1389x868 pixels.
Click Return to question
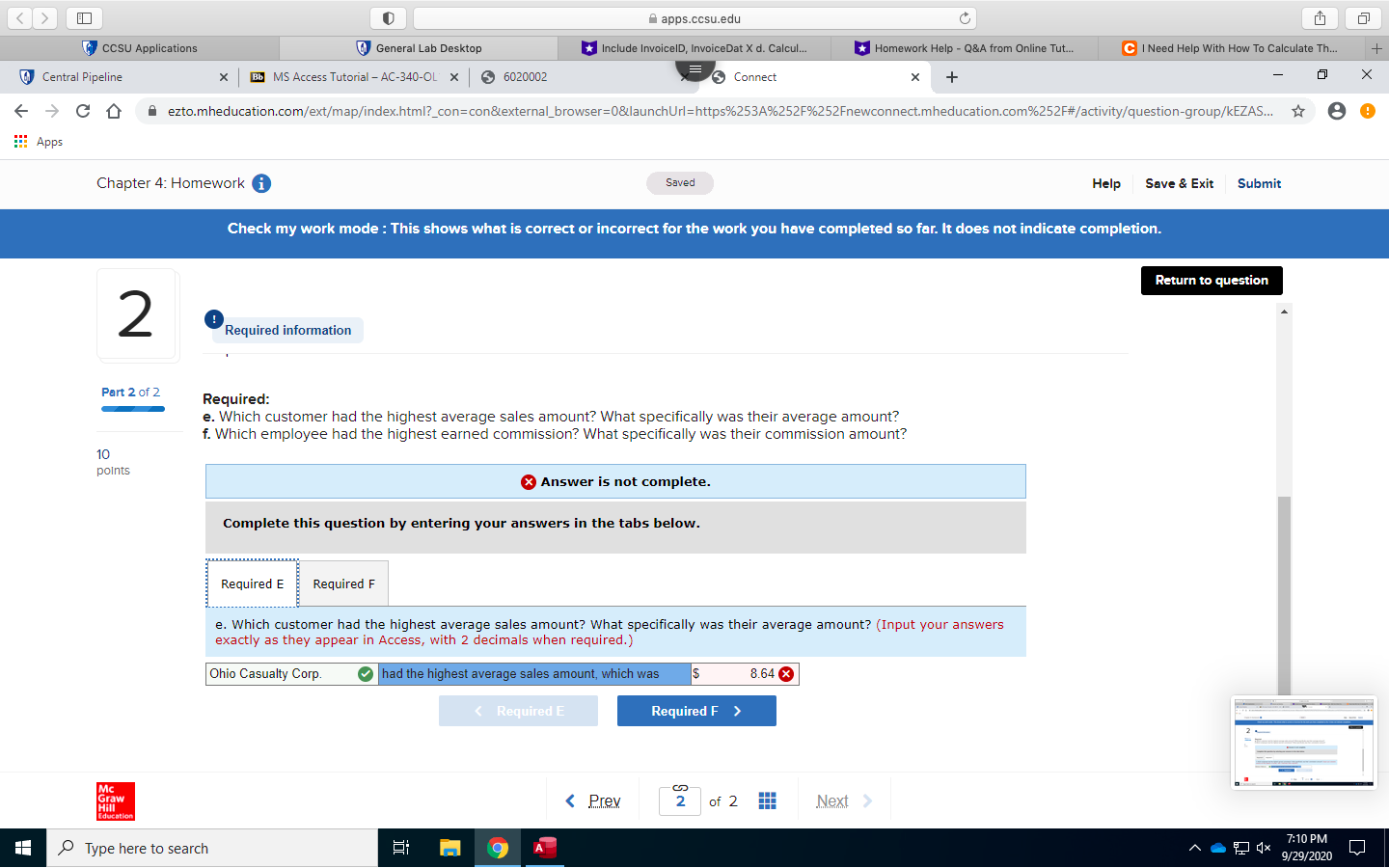[1212, 281]
